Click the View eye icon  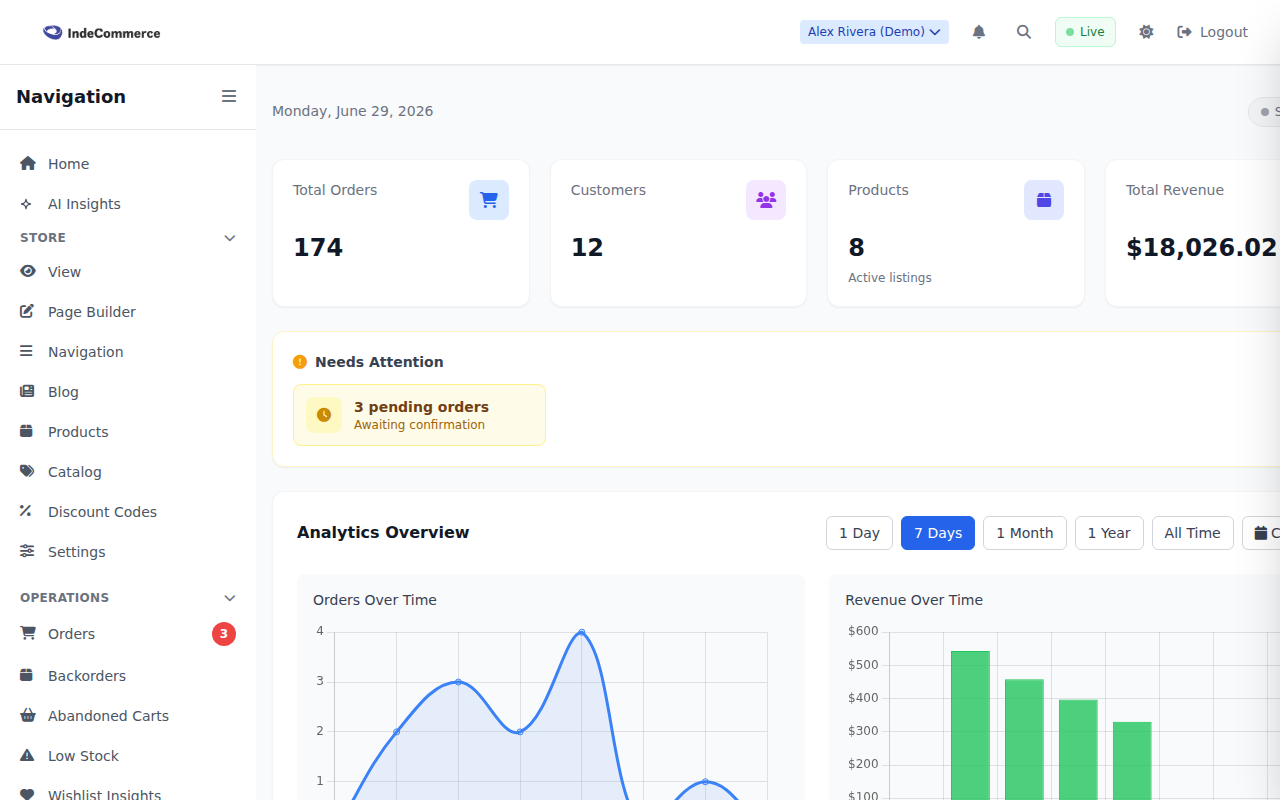point(28,271)
